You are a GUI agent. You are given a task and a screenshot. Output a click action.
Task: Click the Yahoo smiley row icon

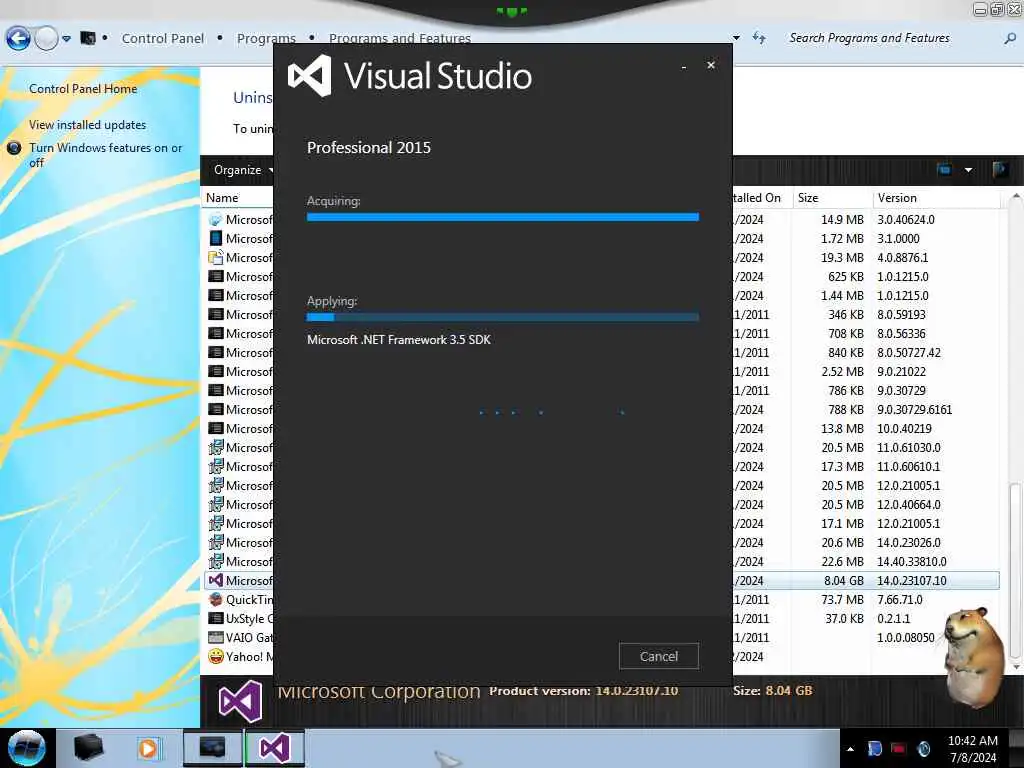216,656
